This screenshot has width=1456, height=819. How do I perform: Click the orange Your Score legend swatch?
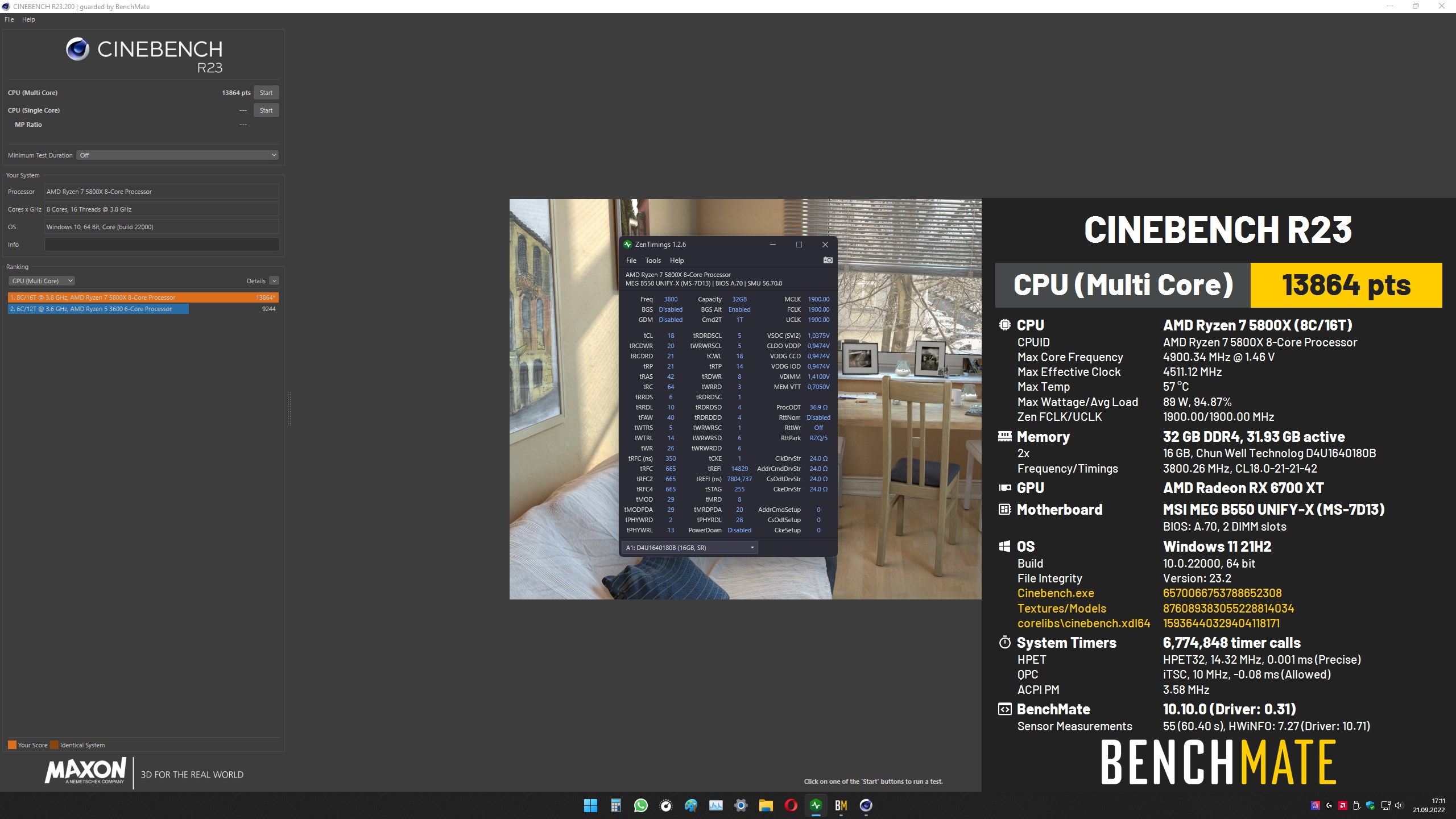click(11, 744)
